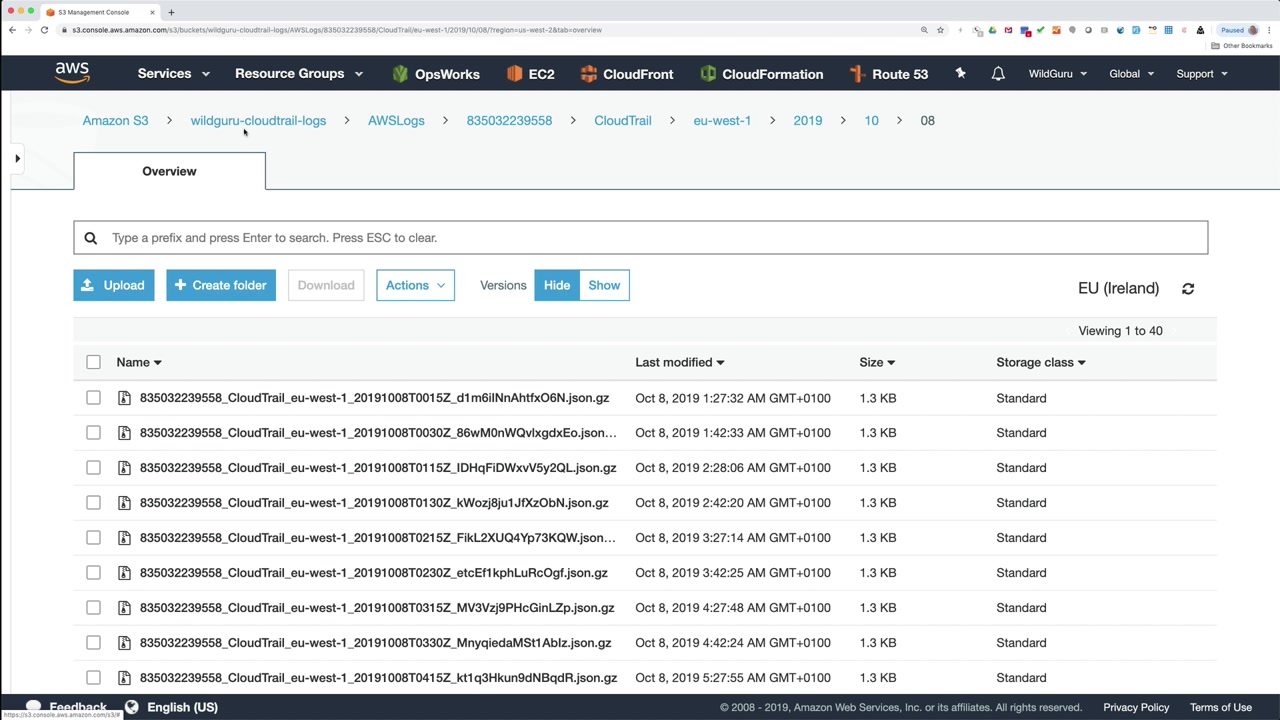Bookmark this page with the star icon

[940, 30]
